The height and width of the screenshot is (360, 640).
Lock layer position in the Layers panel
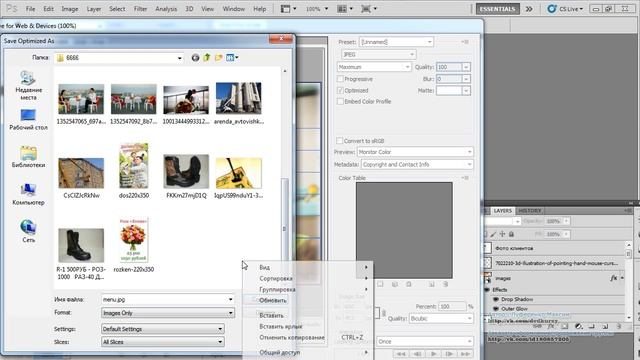pos(502,234)
